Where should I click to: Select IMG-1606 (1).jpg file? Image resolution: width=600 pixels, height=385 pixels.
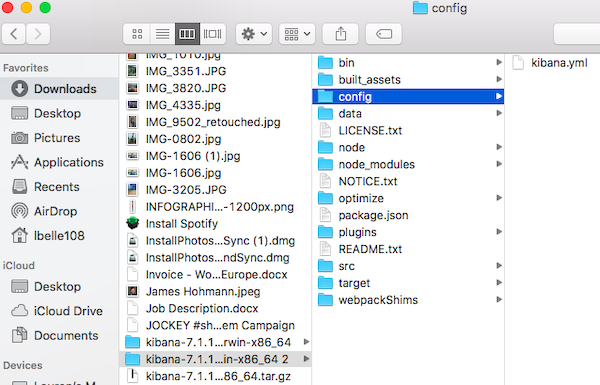[x=215, y=156]
